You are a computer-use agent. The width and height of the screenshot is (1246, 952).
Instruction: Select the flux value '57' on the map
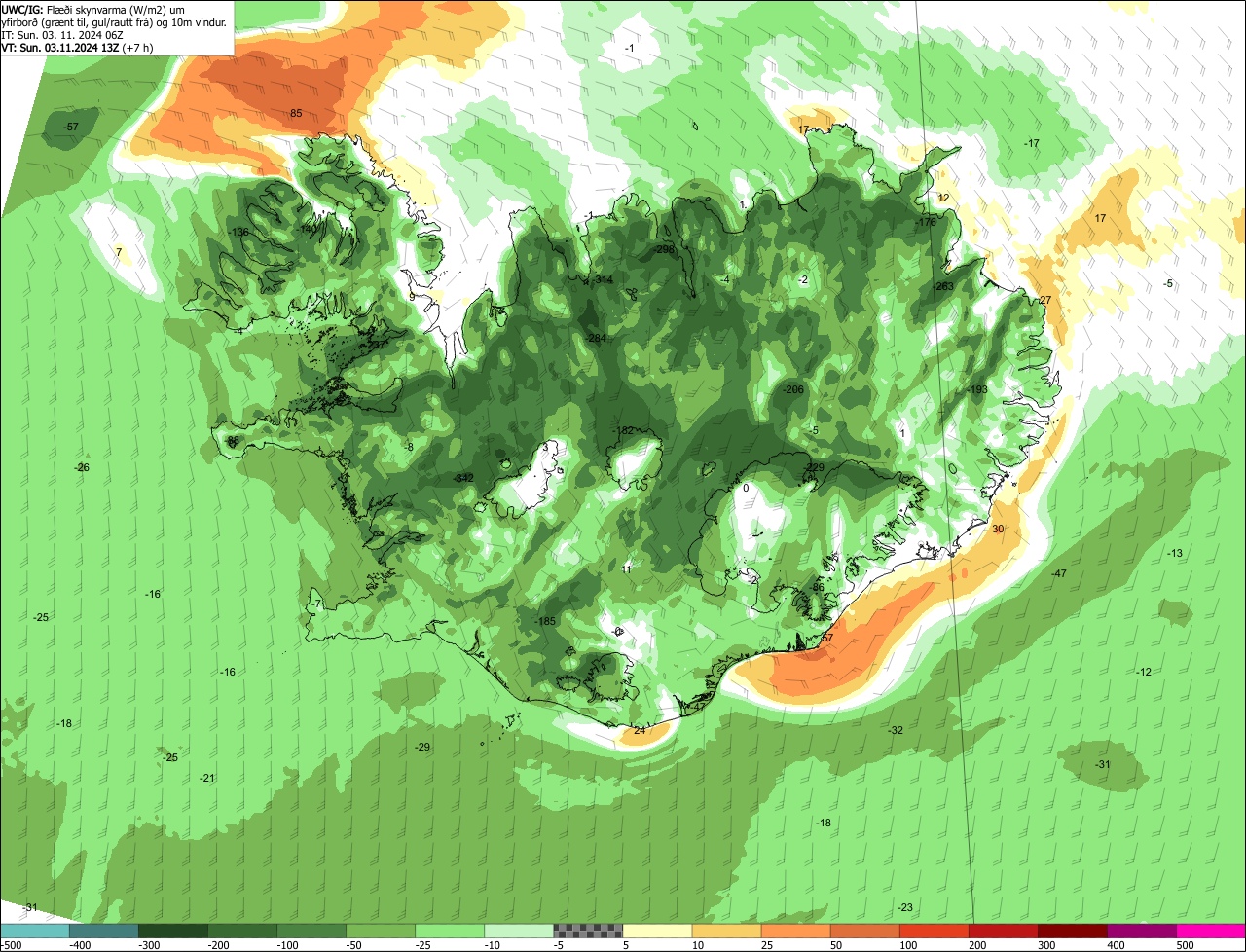(x=827, y=638)
